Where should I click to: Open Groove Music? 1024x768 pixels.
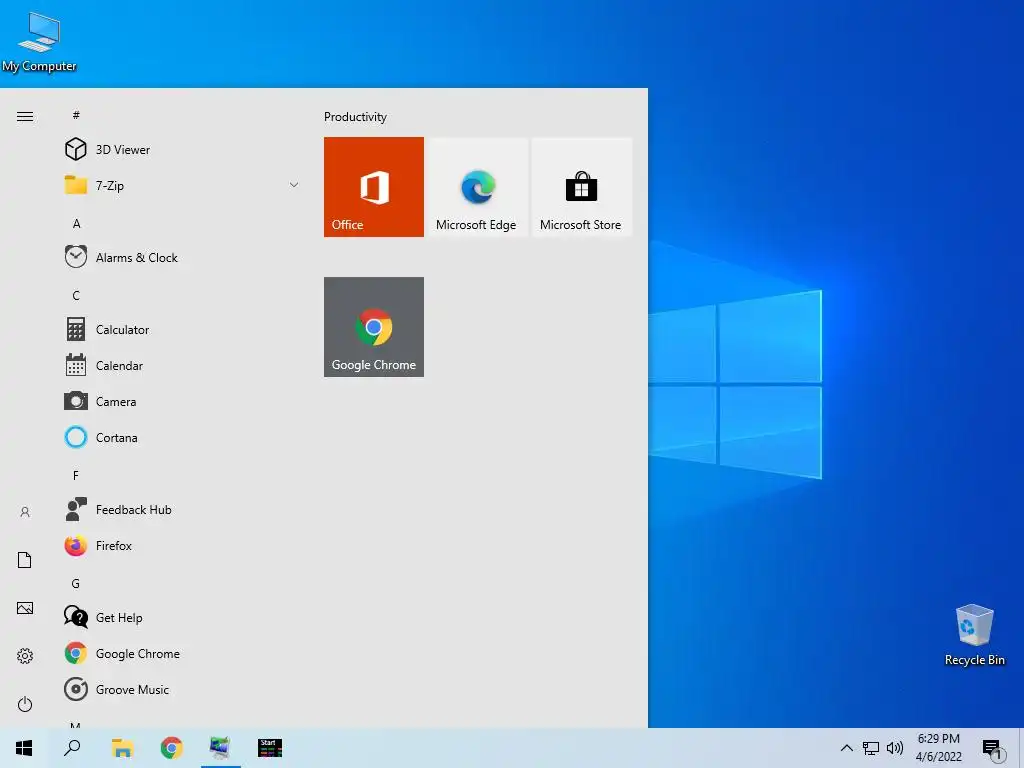[183, 689]
